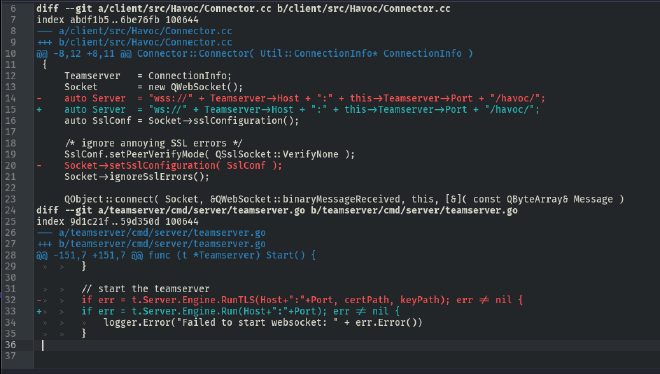This screenshot has height=374, width=660.
Task: Click the added line with "ws://"
Action: [288, 109]
